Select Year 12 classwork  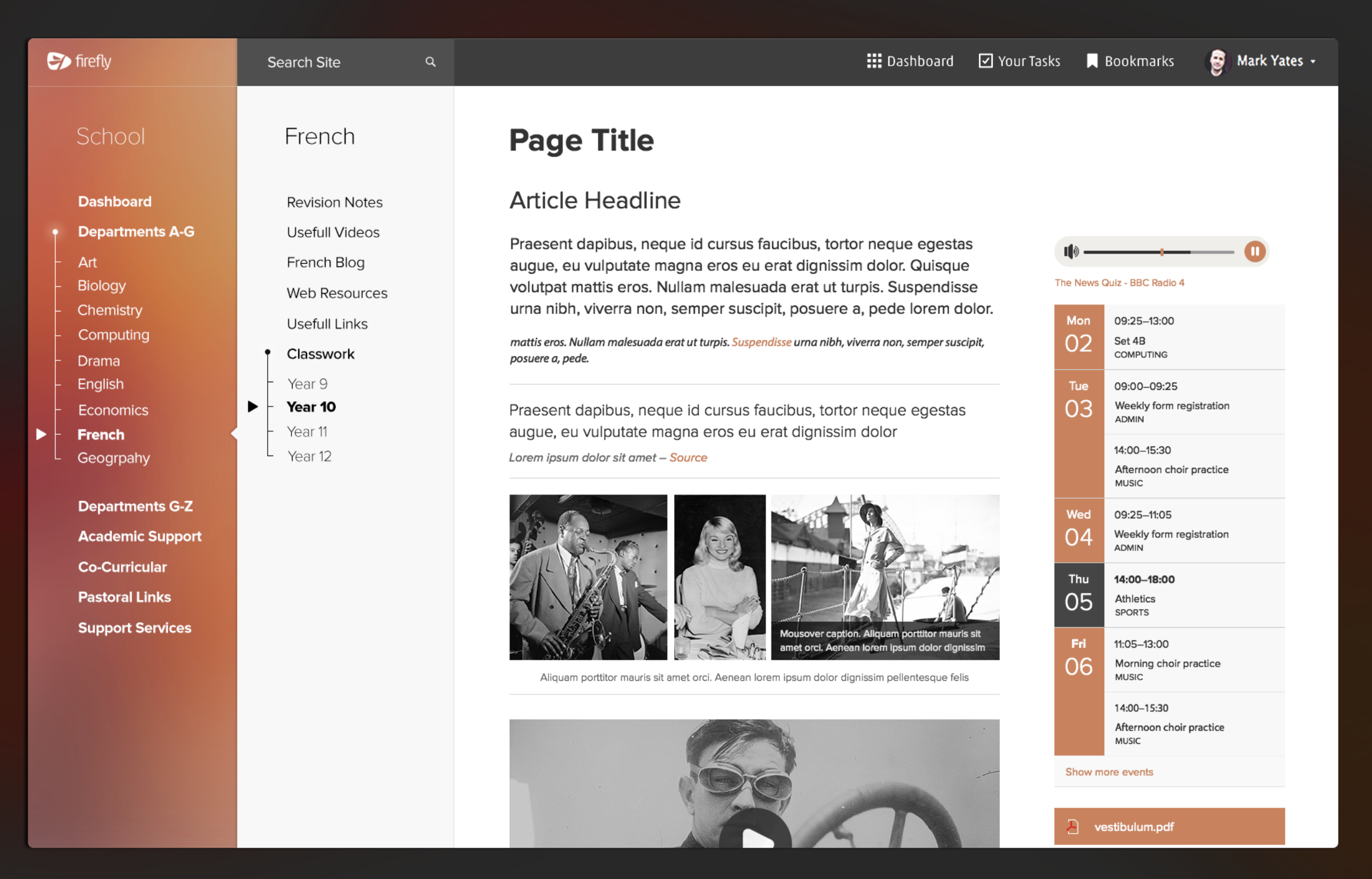coord(309,457)
